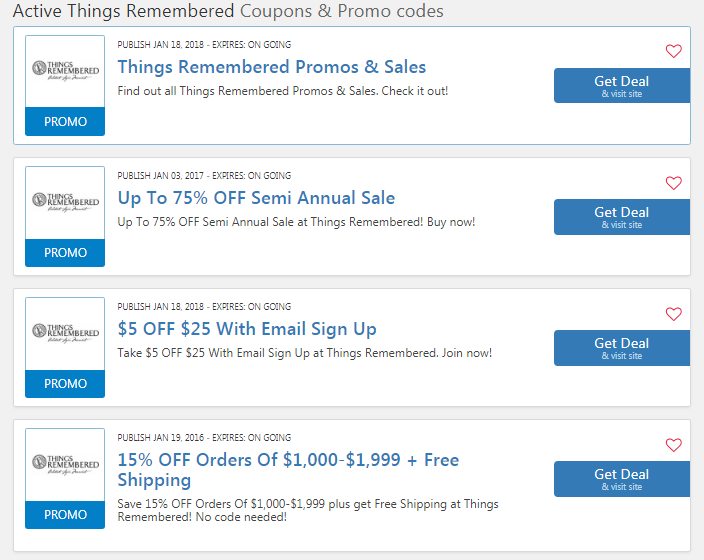Click heart icon for $5 OFF $25 offer
The height and width of the screenshot is (560, 704).
(673, 314)
